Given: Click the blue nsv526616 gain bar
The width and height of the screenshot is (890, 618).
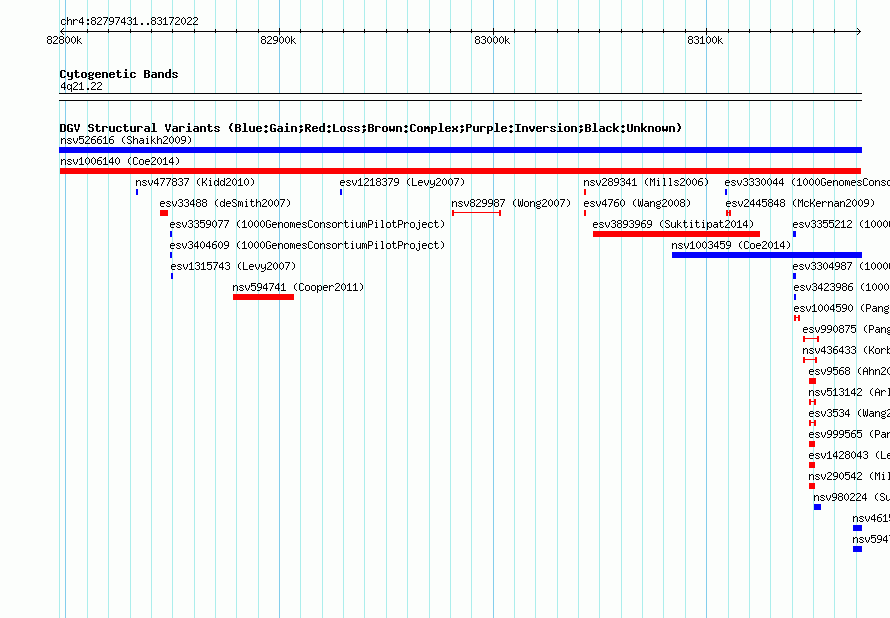Looking at the screenshot, I should (460, 150).
